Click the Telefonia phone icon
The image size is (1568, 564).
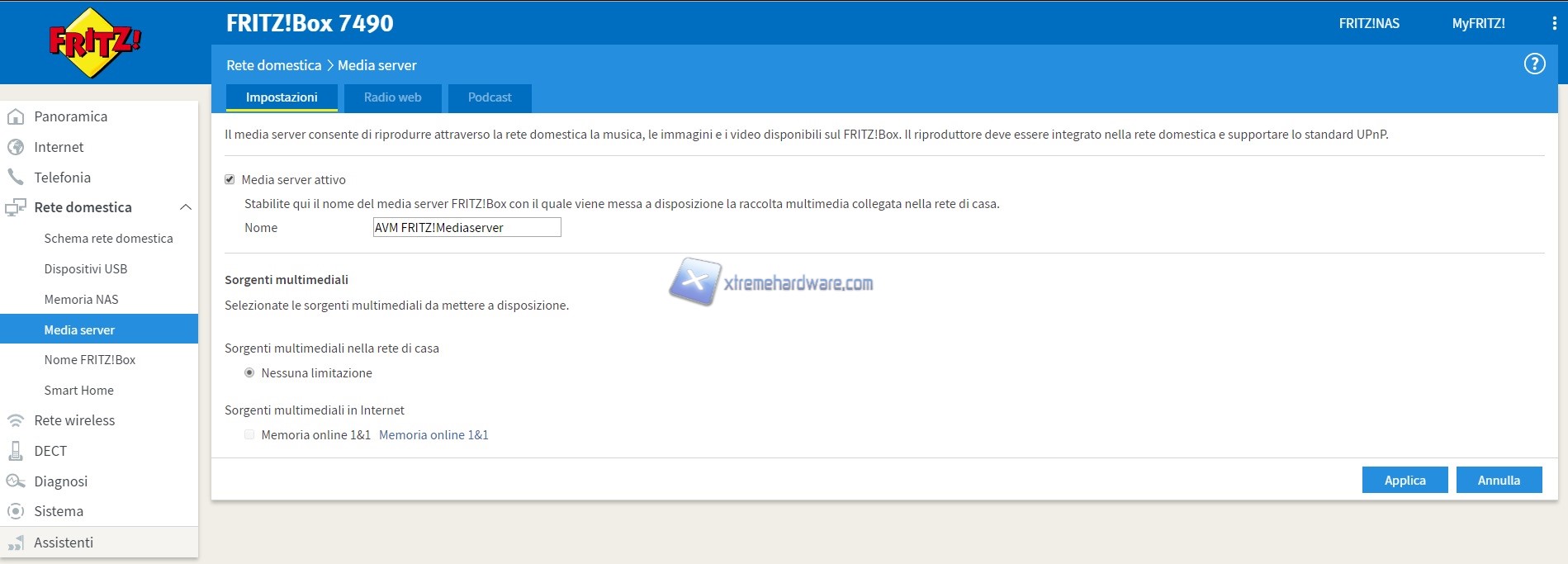point(16,178)
